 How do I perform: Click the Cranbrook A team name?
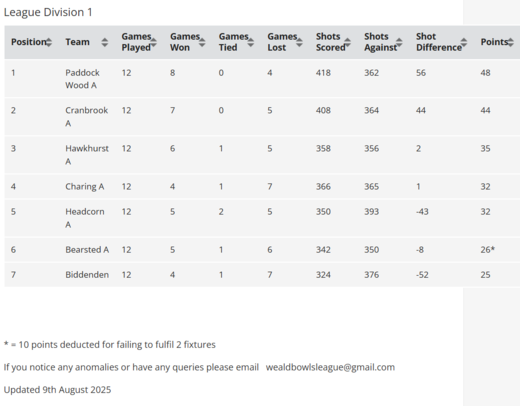(x=86, y=117)
